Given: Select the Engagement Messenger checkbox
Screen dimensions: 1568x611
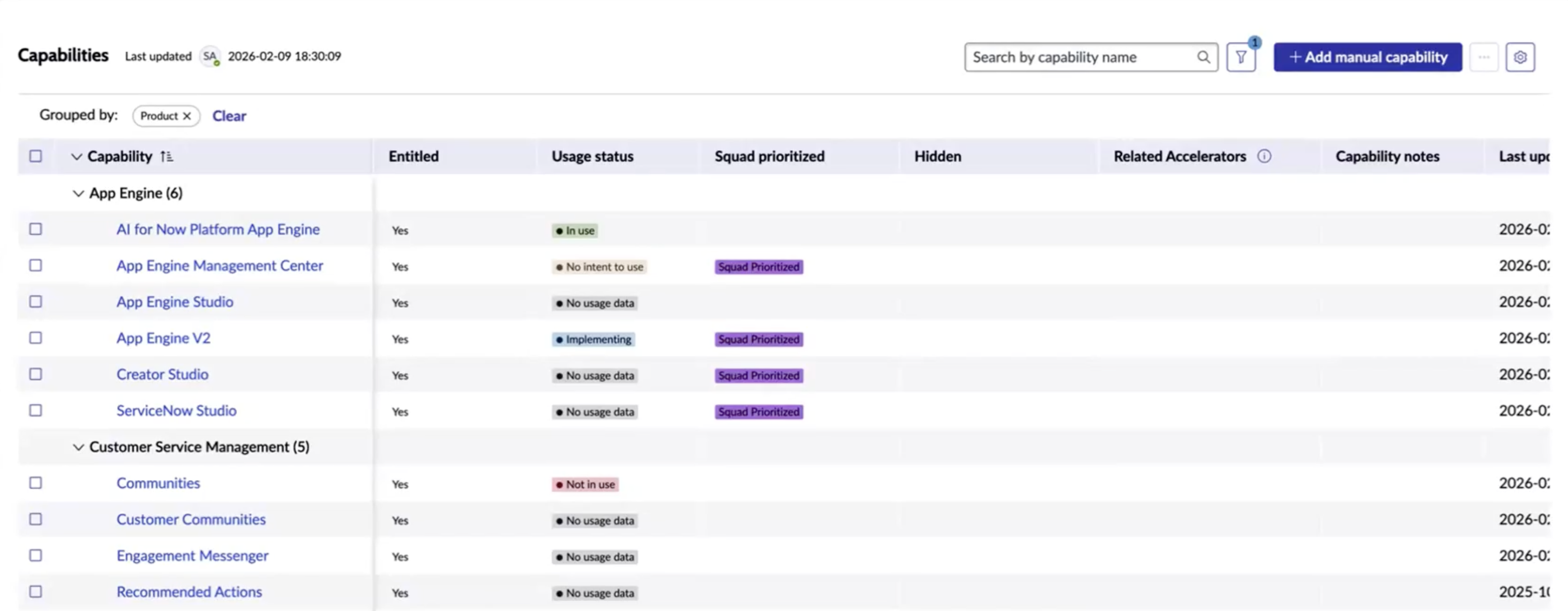Looking at the screenshot, I should (36, 555).
